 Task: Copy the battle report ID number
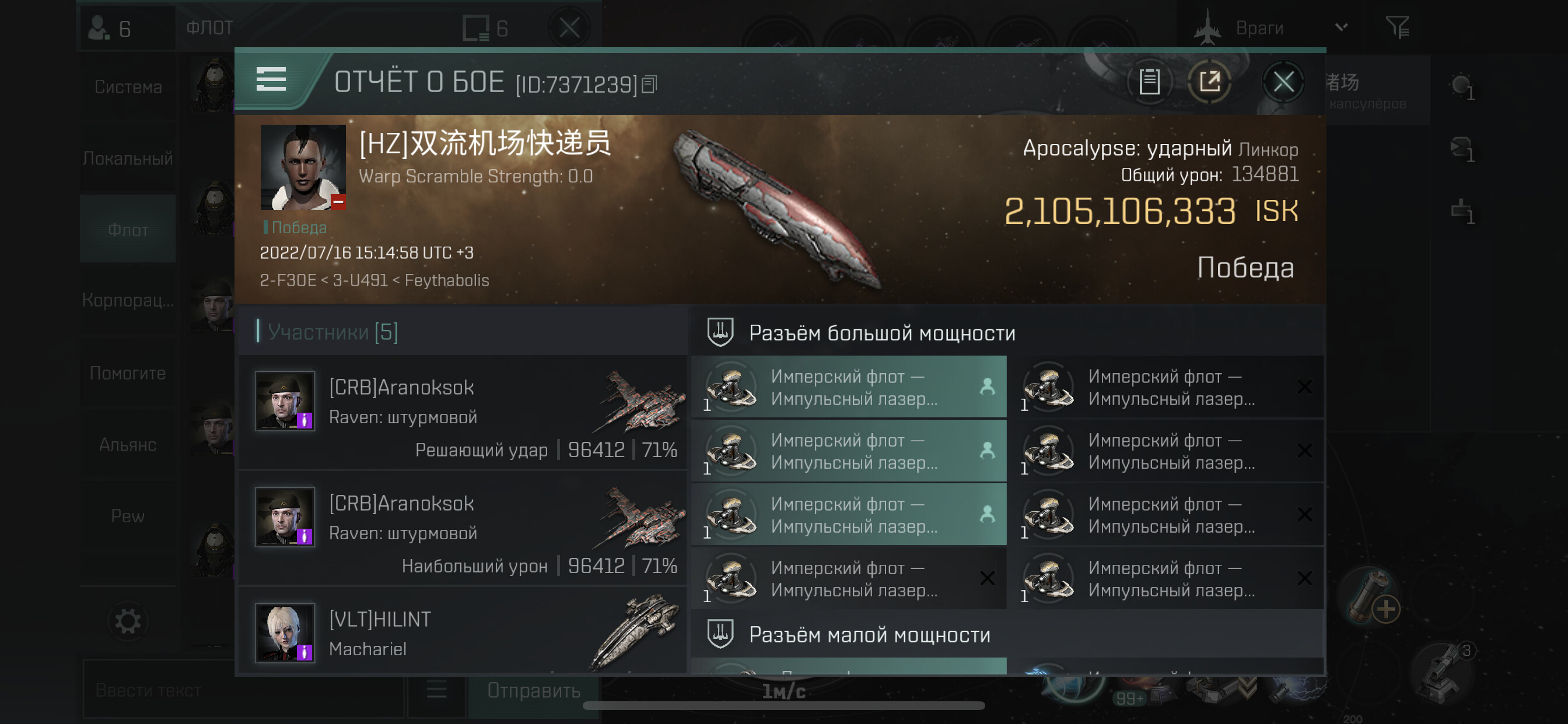(649, 84)
